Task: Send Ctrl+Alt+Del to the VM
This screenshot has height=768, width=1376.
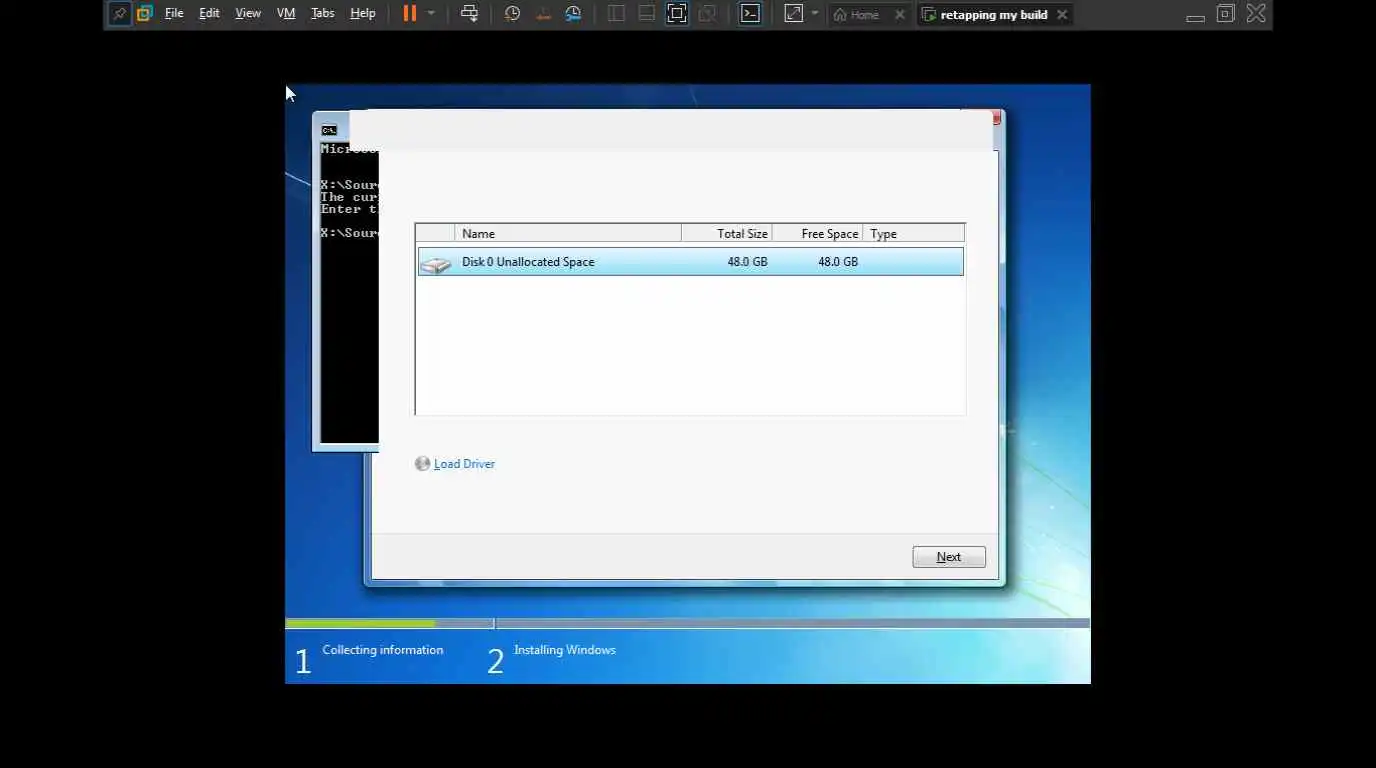Action: (469, 14)
